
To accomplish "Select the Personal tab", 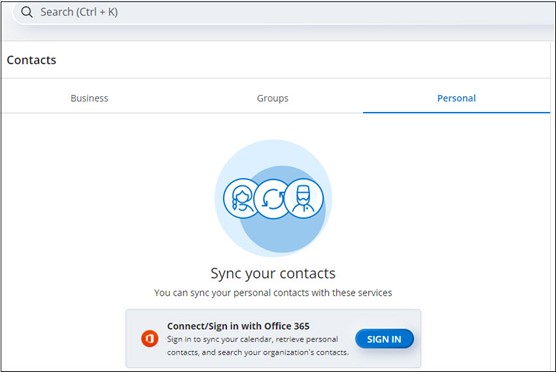I will tap(456, 98).
